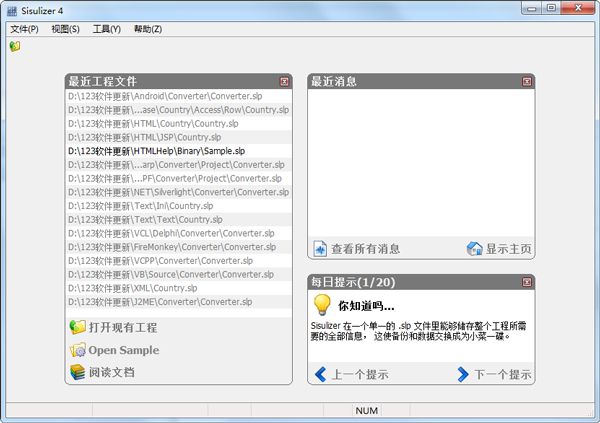The width and height of the screenshot is (600, 423).
Task: Click the open-project toolbar icon
Action: [x=15, y=46]
